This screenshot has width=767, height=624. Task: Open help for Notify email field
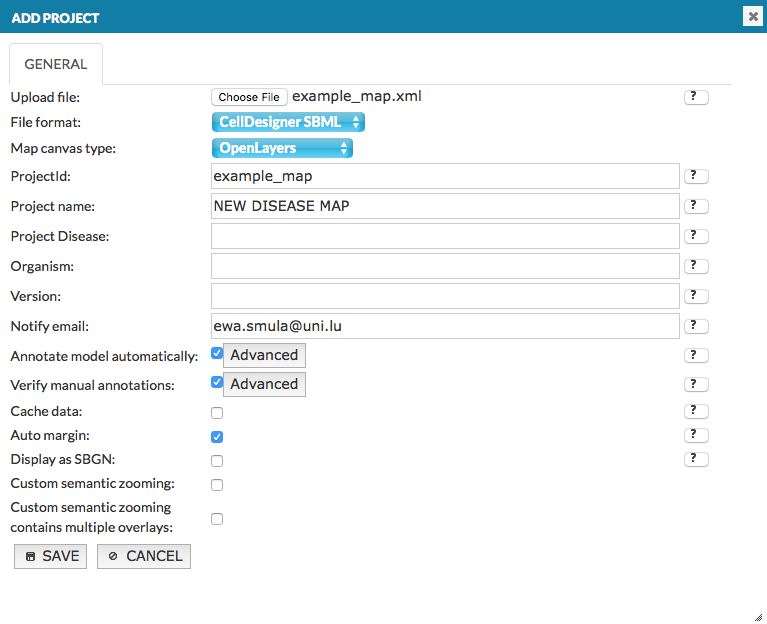[x=696, y=326]
